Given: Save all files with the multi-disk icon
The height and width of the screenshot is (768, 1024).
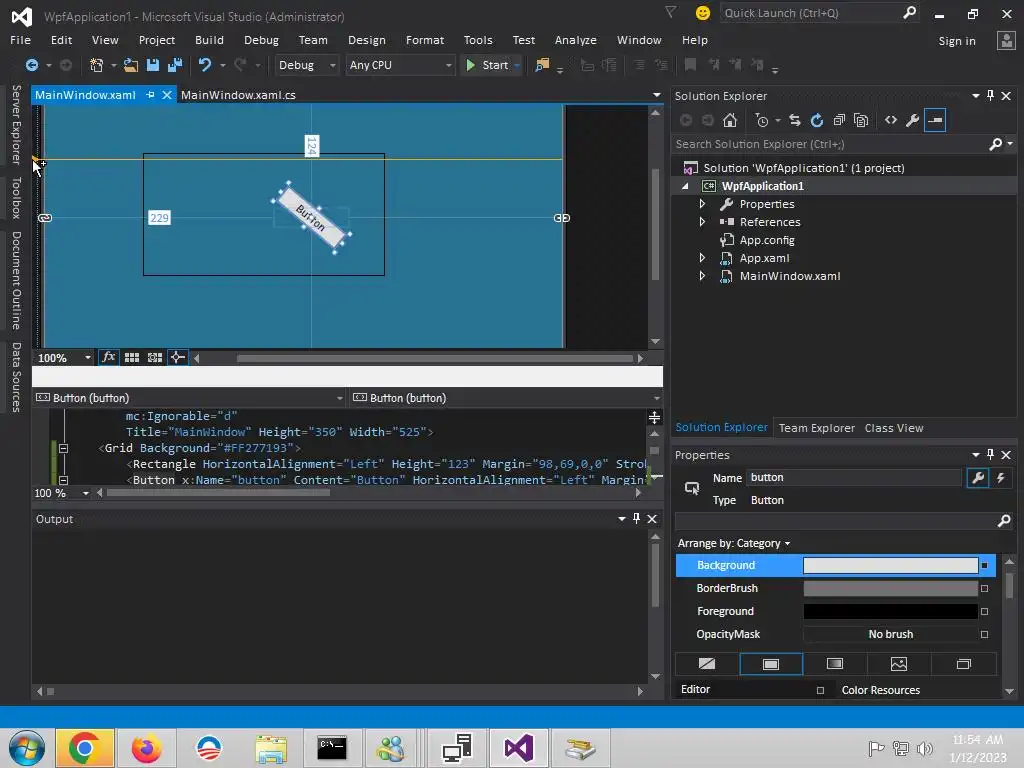Looking at the screenshot, I should coord(175,65).
